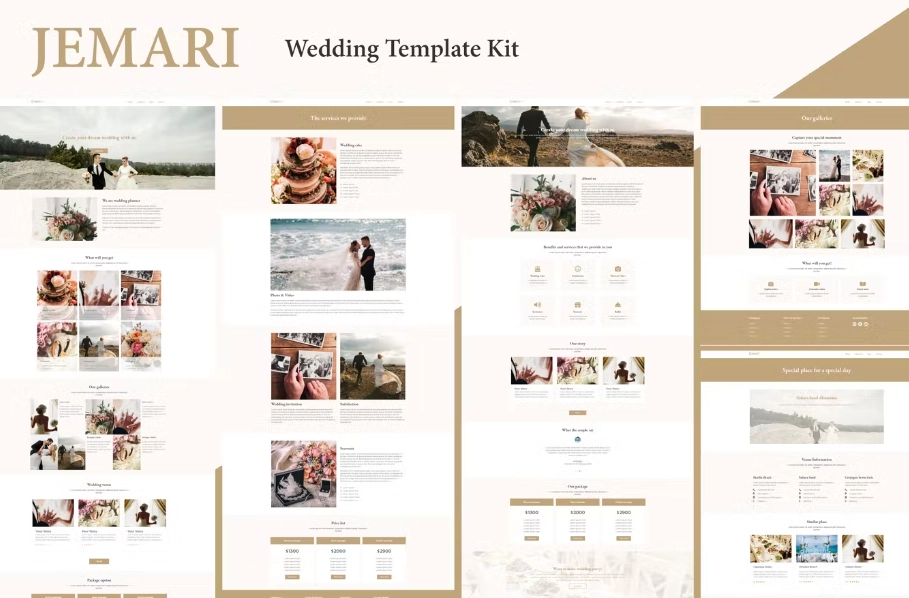Image resolution: width=909 pixels, height=598 pixels.
Task: Click the rightmost nav link in the 'Our gallery' page header
Action: [880, 101]
